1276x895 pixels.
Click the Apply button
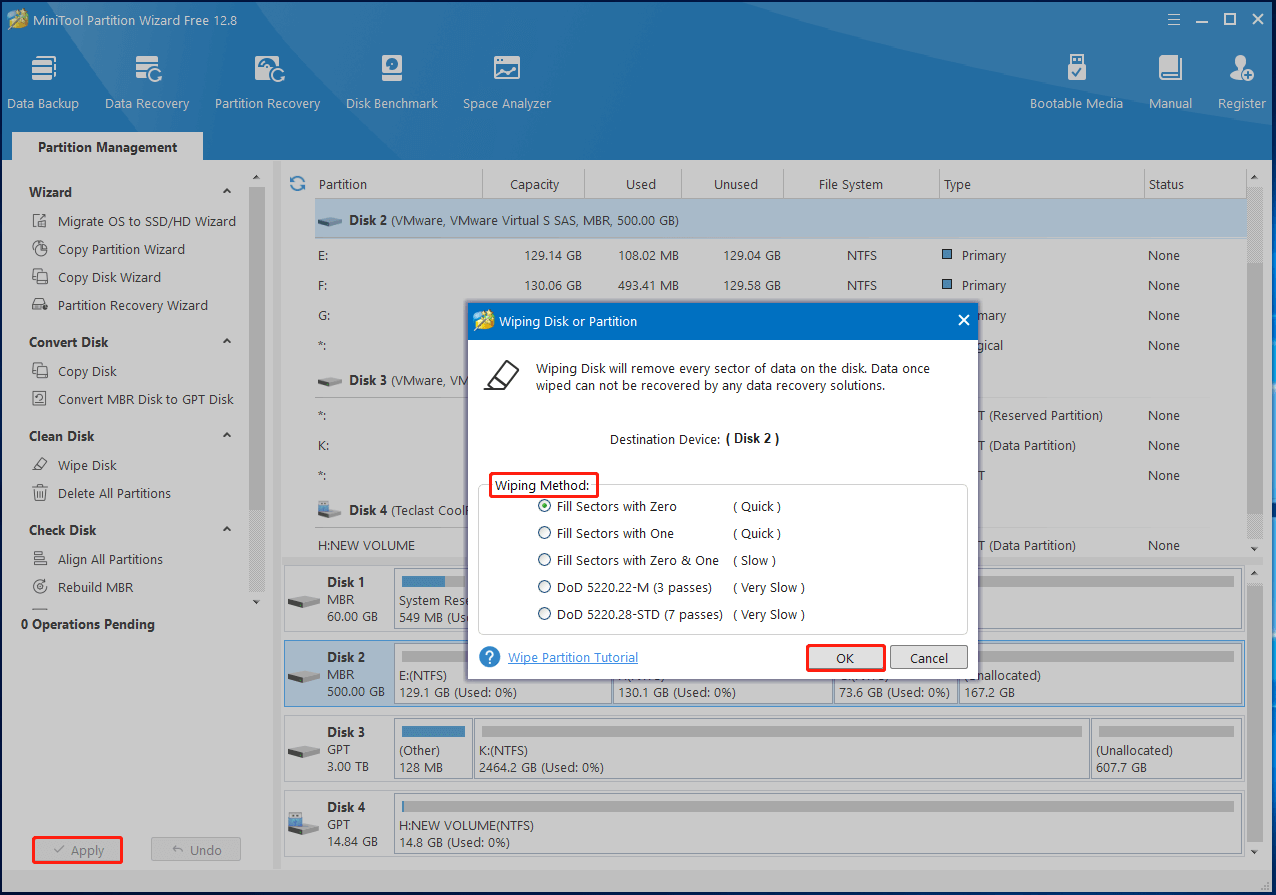(x=77, y=850)
